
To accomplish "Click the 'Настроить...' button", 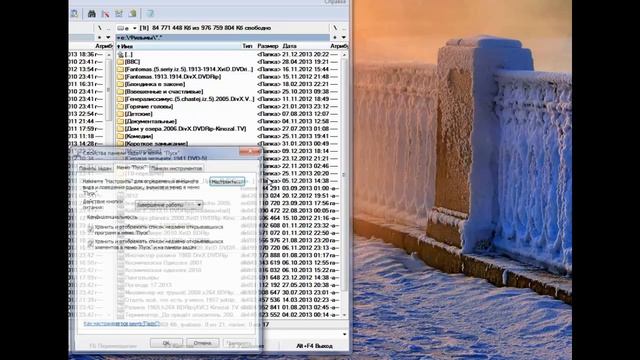I will pyautogui.click(x=227, y=182).
